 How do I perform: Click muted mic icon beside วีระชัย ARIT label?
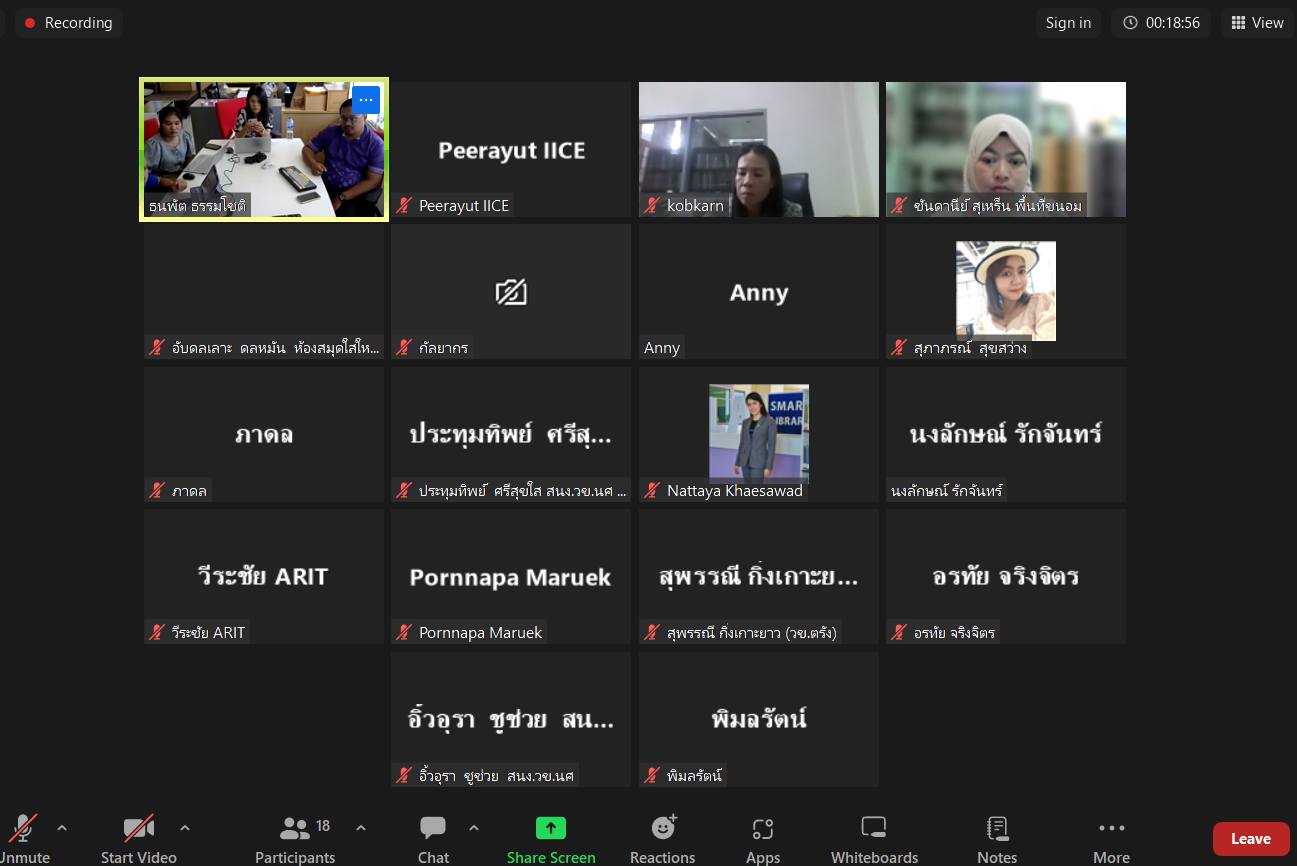158,633
